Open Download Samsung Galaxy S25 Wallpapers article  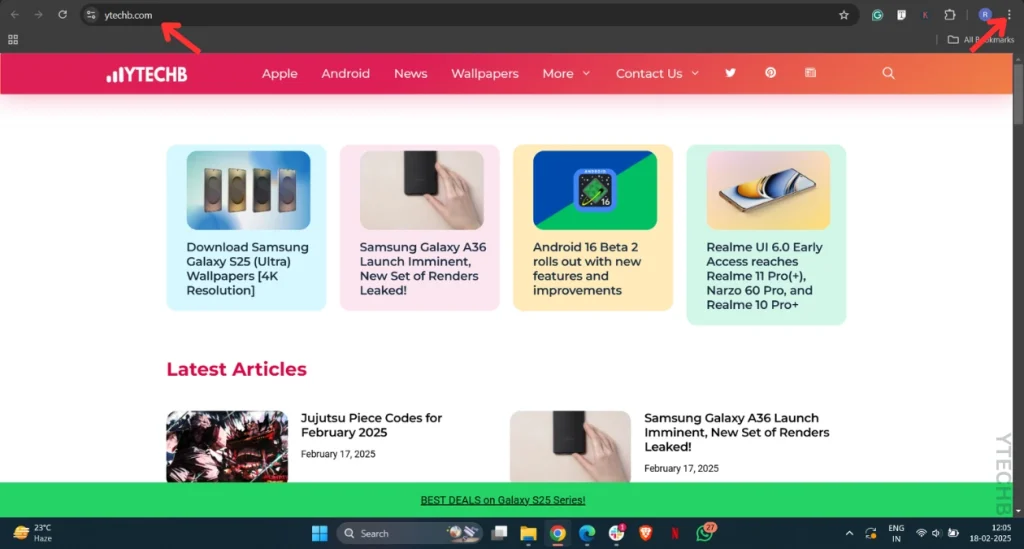pyautogui.click(x=248, y=268)
